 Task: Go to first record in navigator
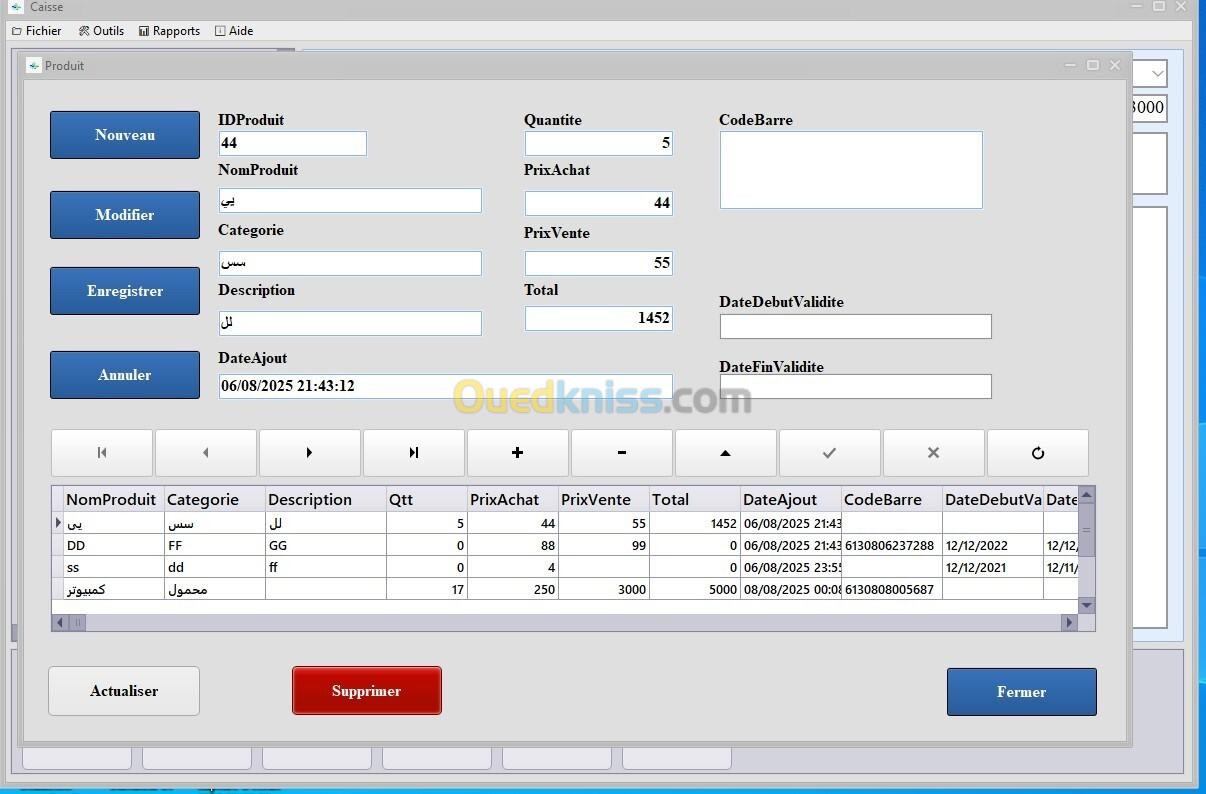[x=102, y=453]
